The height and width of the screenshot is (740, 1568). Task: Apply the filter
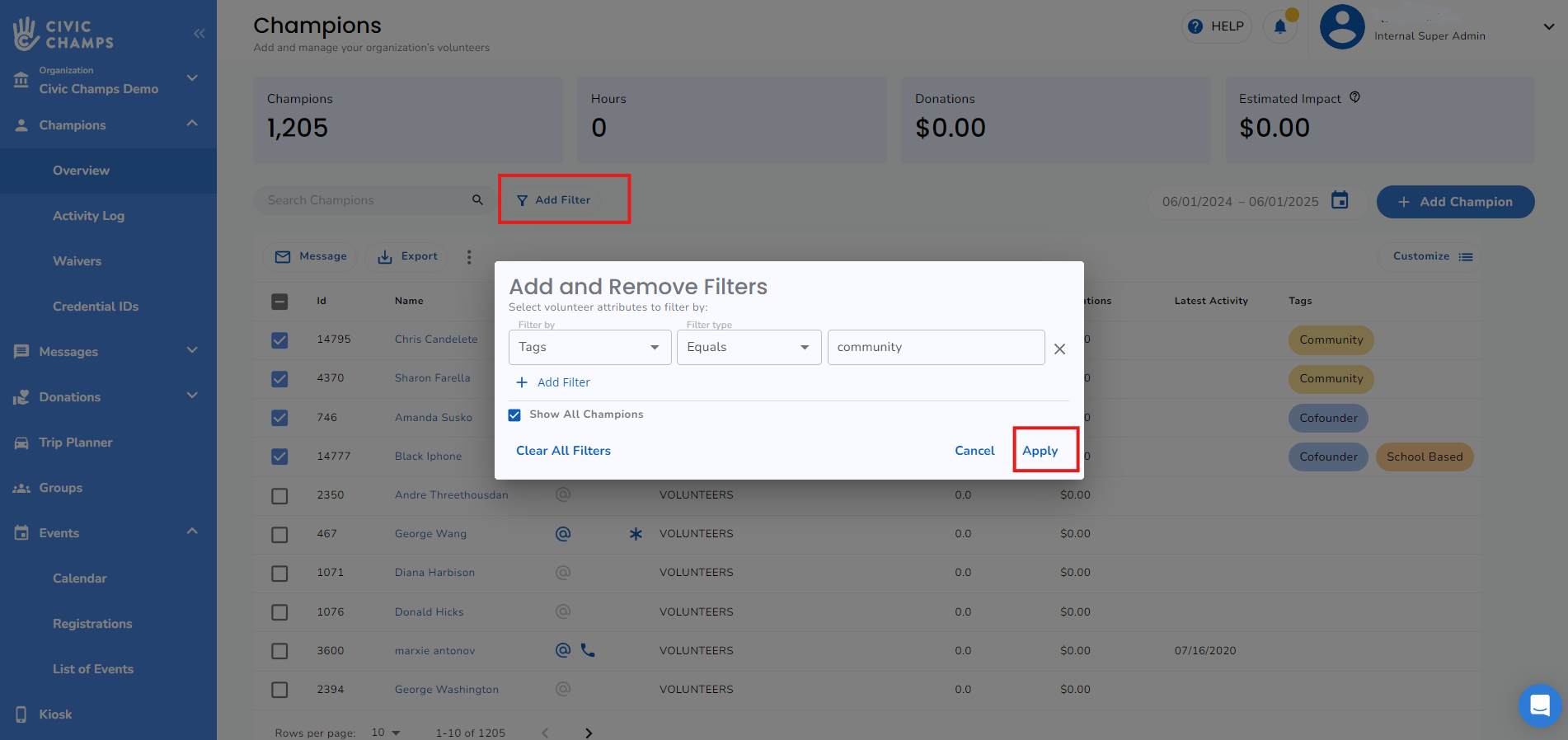click(x=1040, y=451)
